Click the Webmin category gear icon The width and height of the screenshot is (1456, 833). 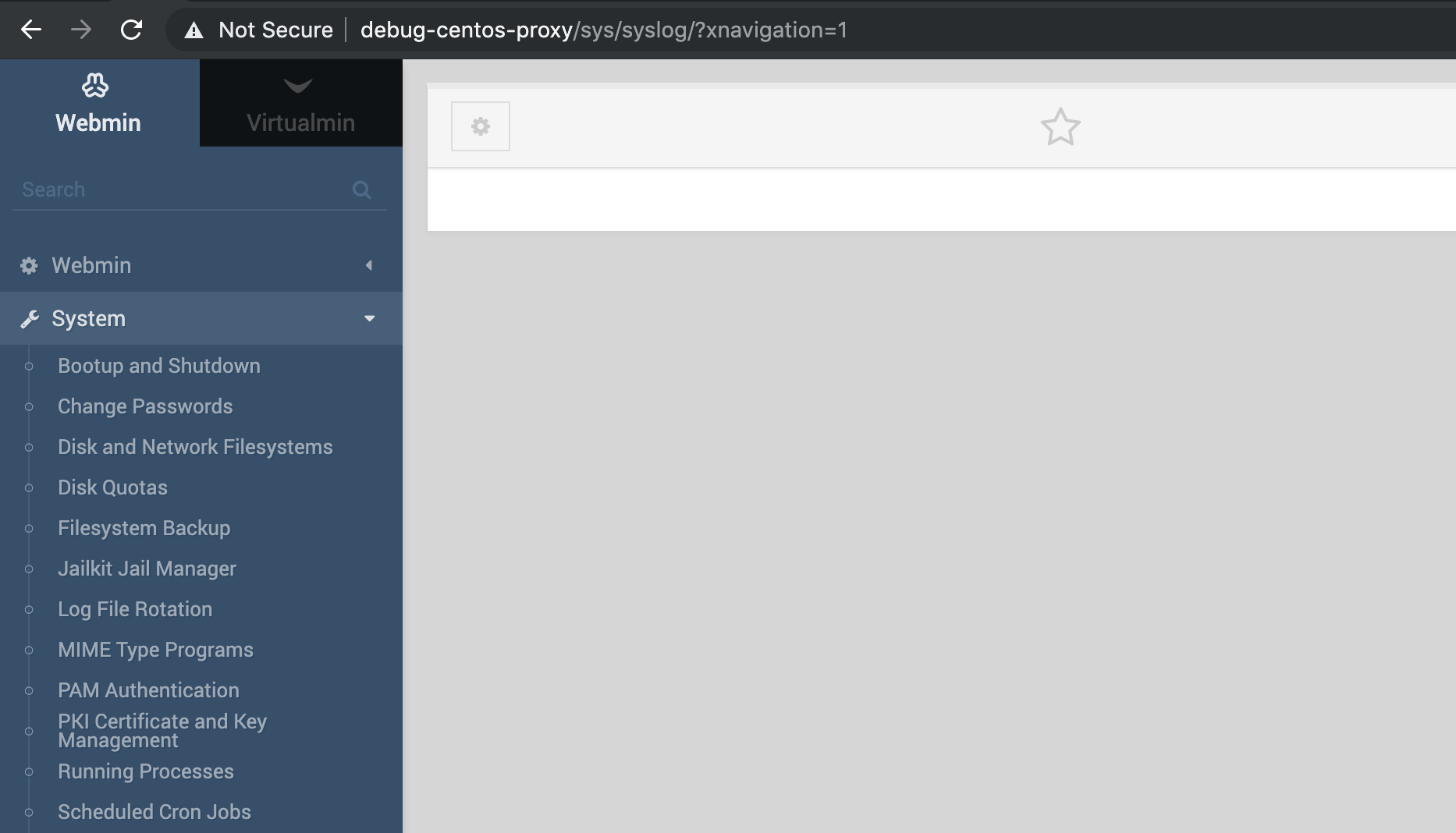[29, 266]
